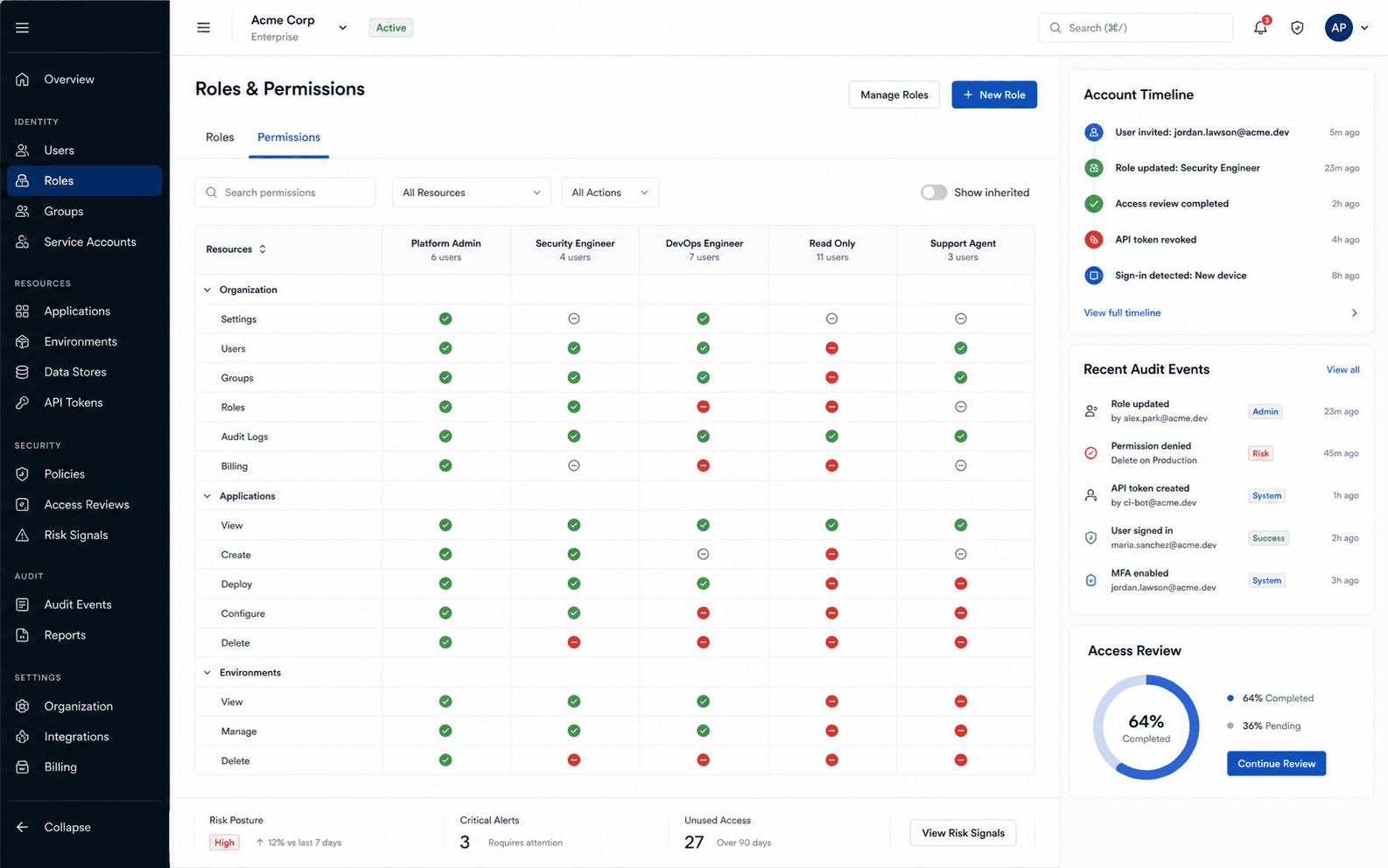Open Groups in the sidebar

tap(84, 212)
